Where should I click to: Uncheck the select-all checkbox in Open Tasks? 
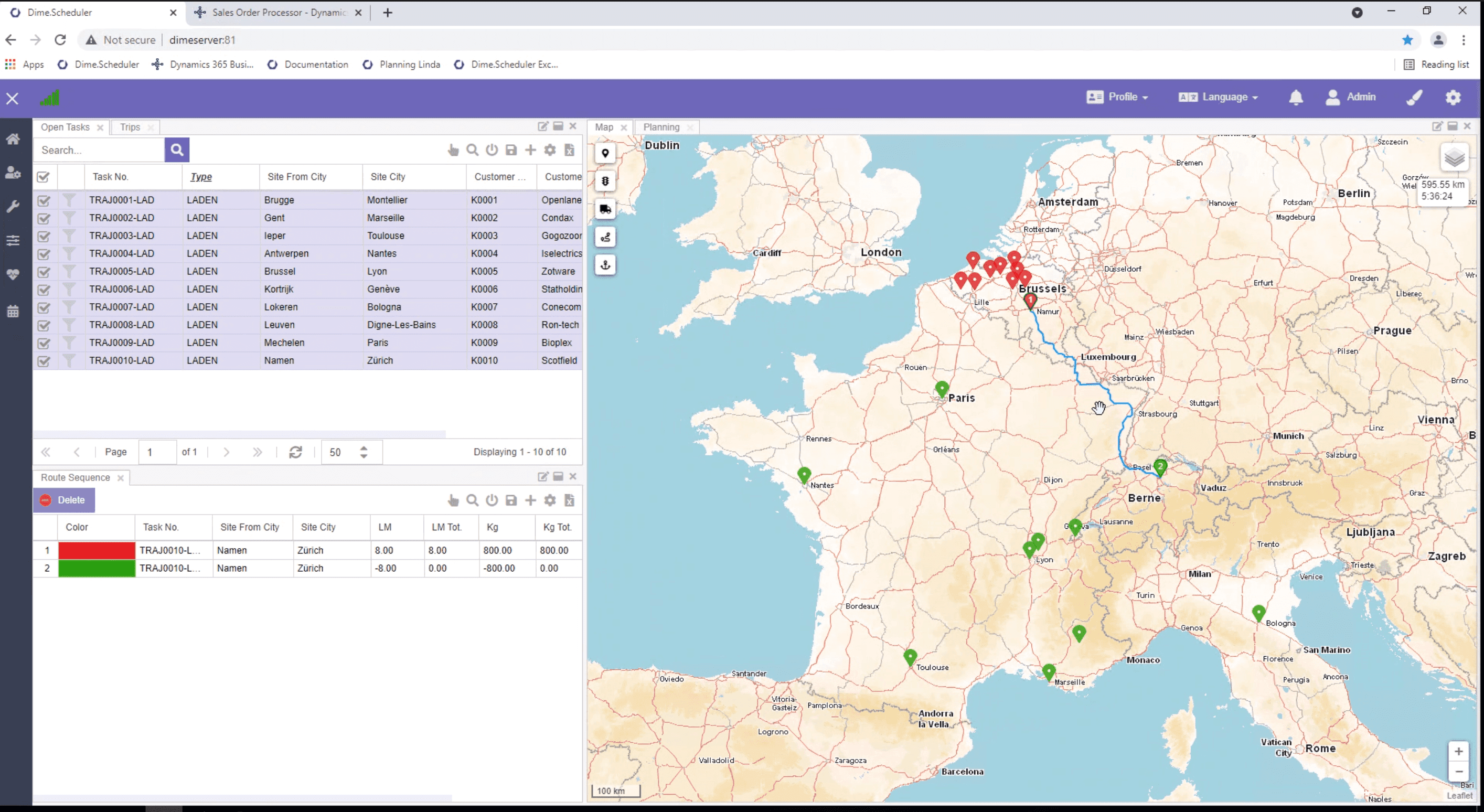[x=45, y=177]
